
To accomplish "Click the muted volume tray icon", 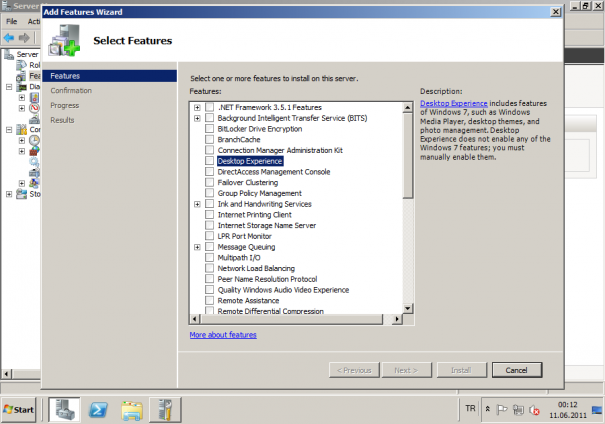I will [534, 410].
